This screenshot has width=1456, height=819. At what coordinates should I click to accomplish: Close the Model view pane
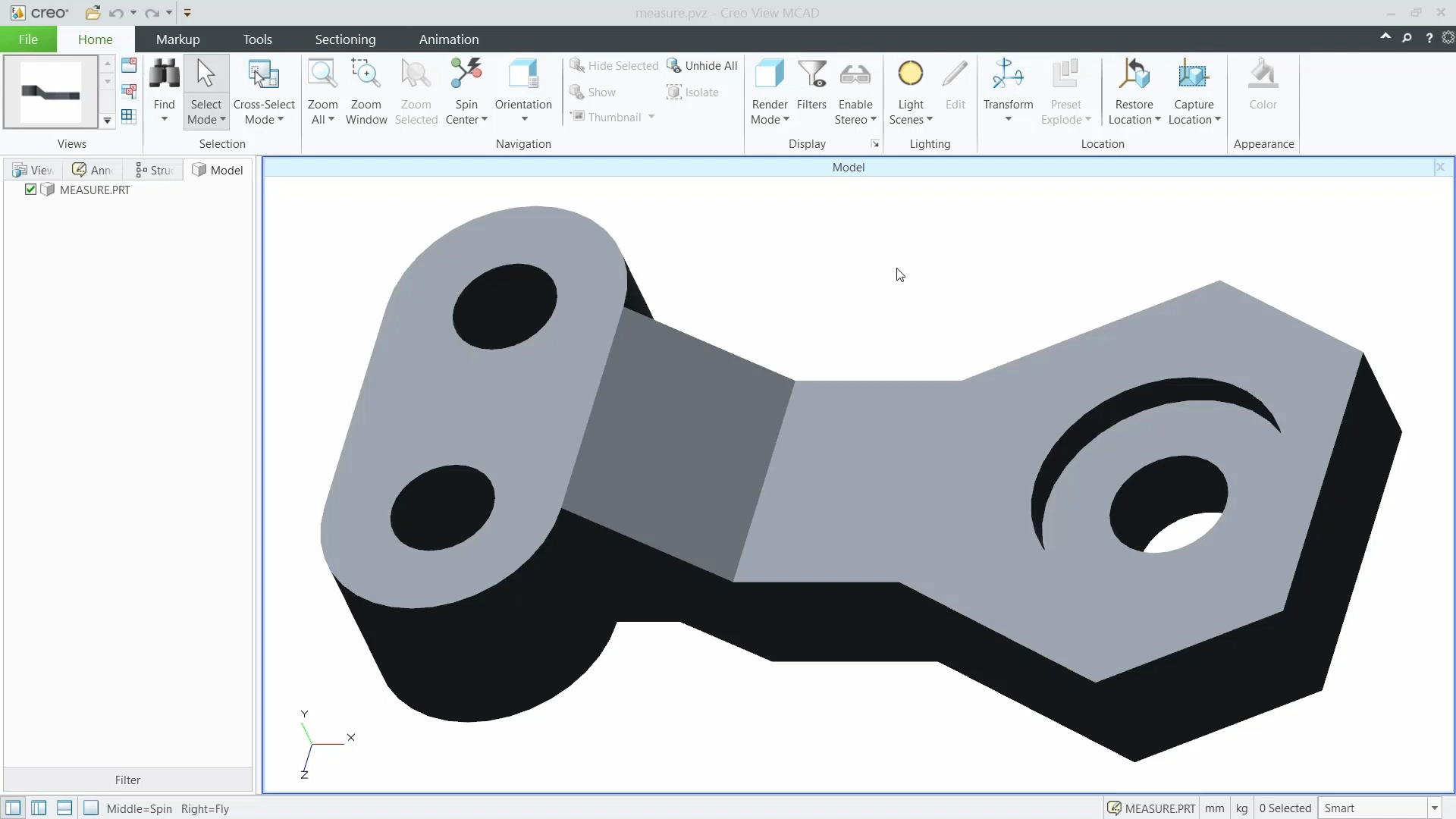click(x=1440, y=167)
